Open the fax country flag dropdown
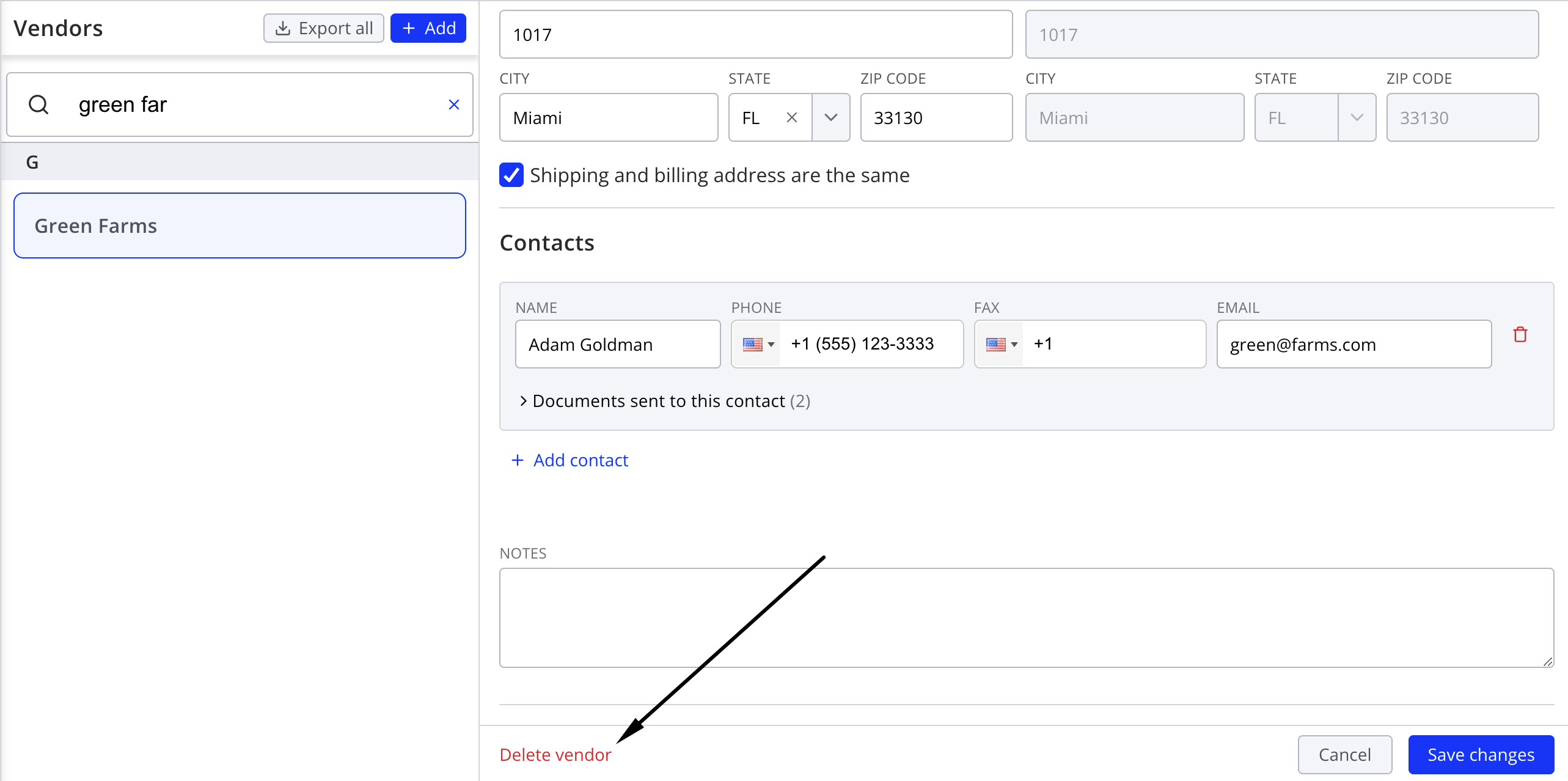 coord(1001,344)
